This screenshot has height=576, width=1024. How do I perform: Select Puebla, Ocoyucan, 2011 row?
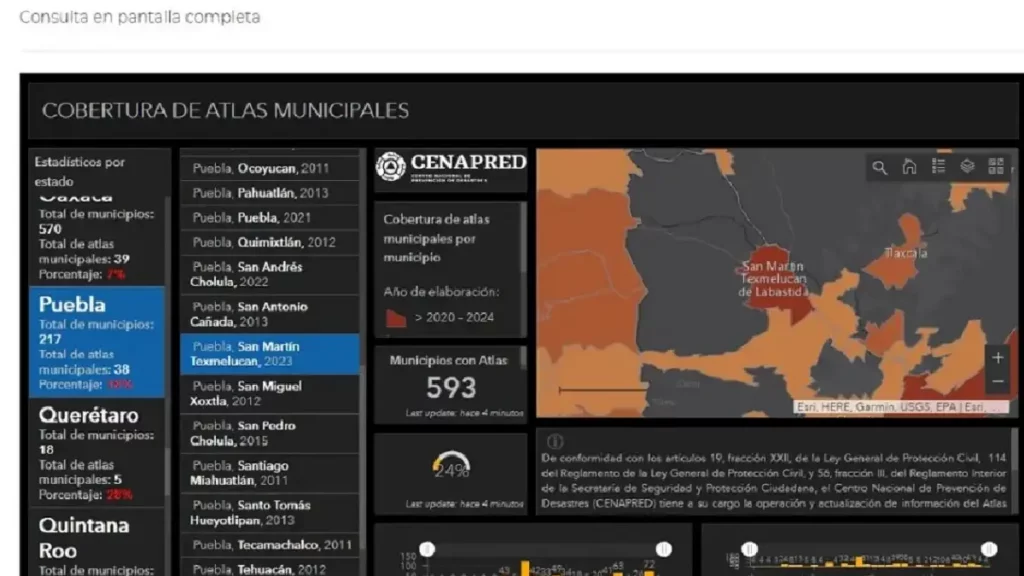click(269, 168)
